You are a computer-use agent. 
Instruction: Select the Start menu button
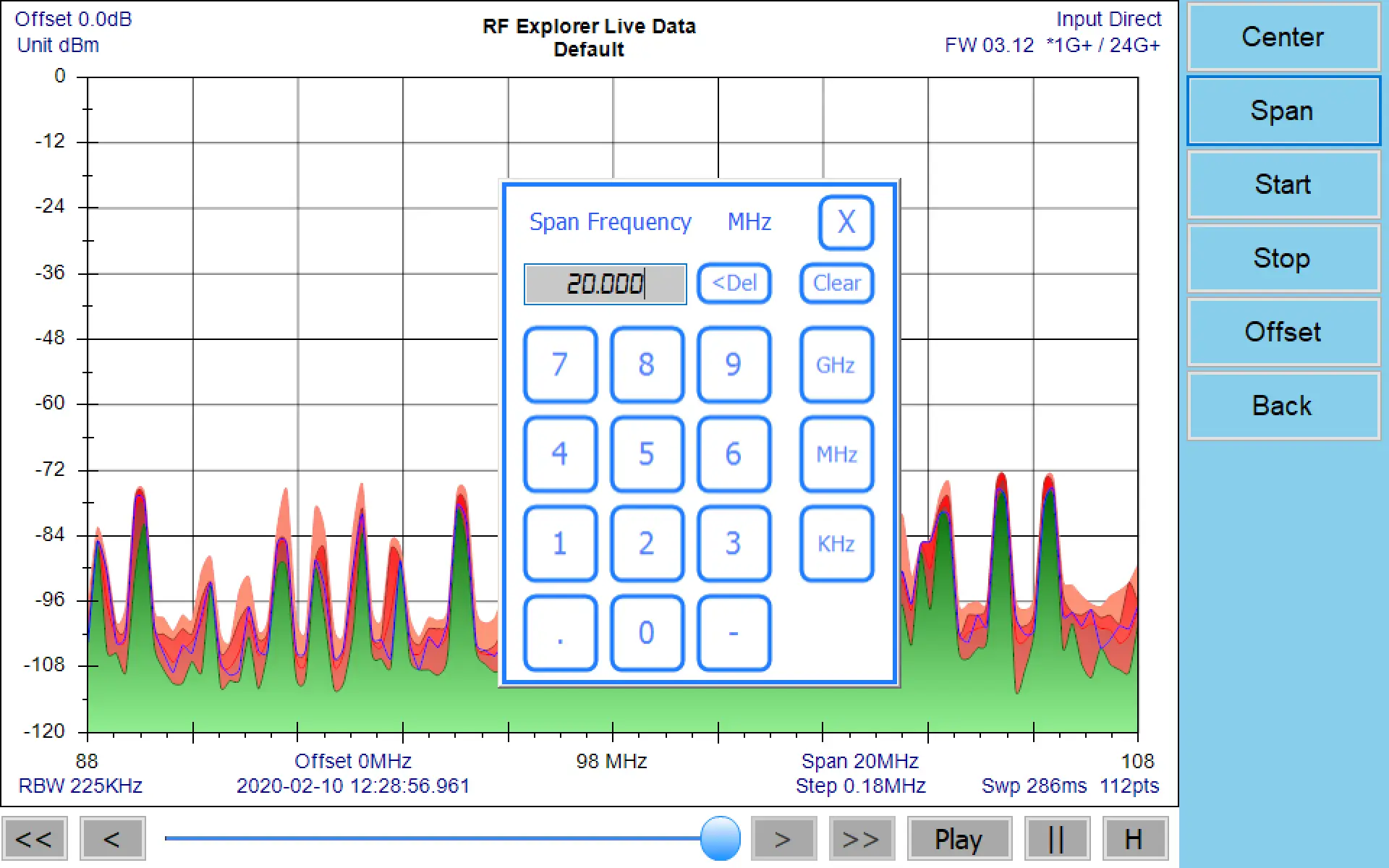tap(1283, 184)
